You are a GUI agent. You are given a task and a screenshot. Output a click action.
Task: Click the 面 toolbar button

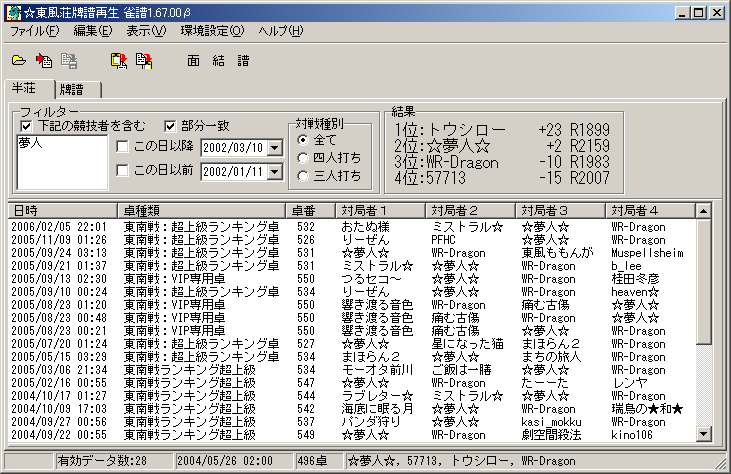pos(194,60)
